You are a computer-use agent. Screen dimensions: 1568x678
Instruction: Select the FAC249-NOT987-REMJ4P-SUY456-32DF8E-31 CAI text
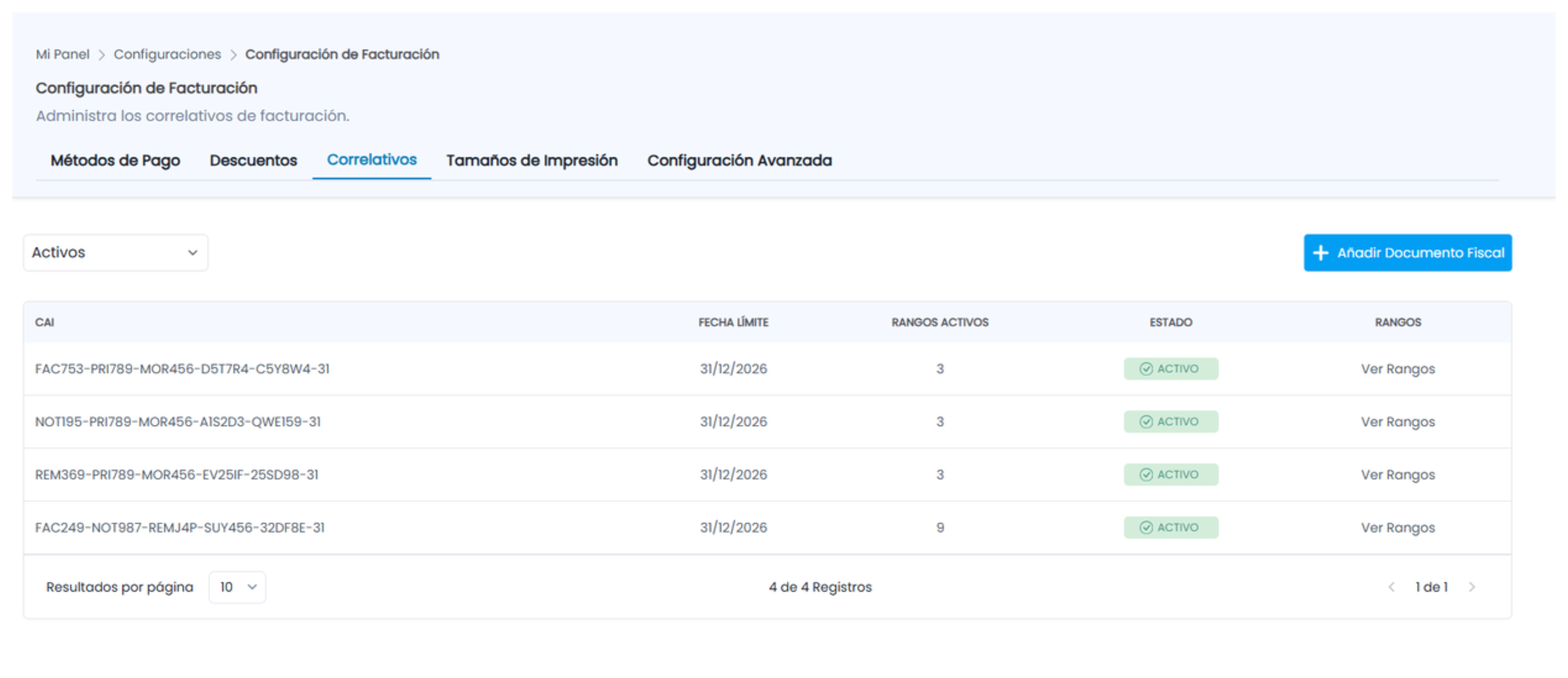(180, 528)
